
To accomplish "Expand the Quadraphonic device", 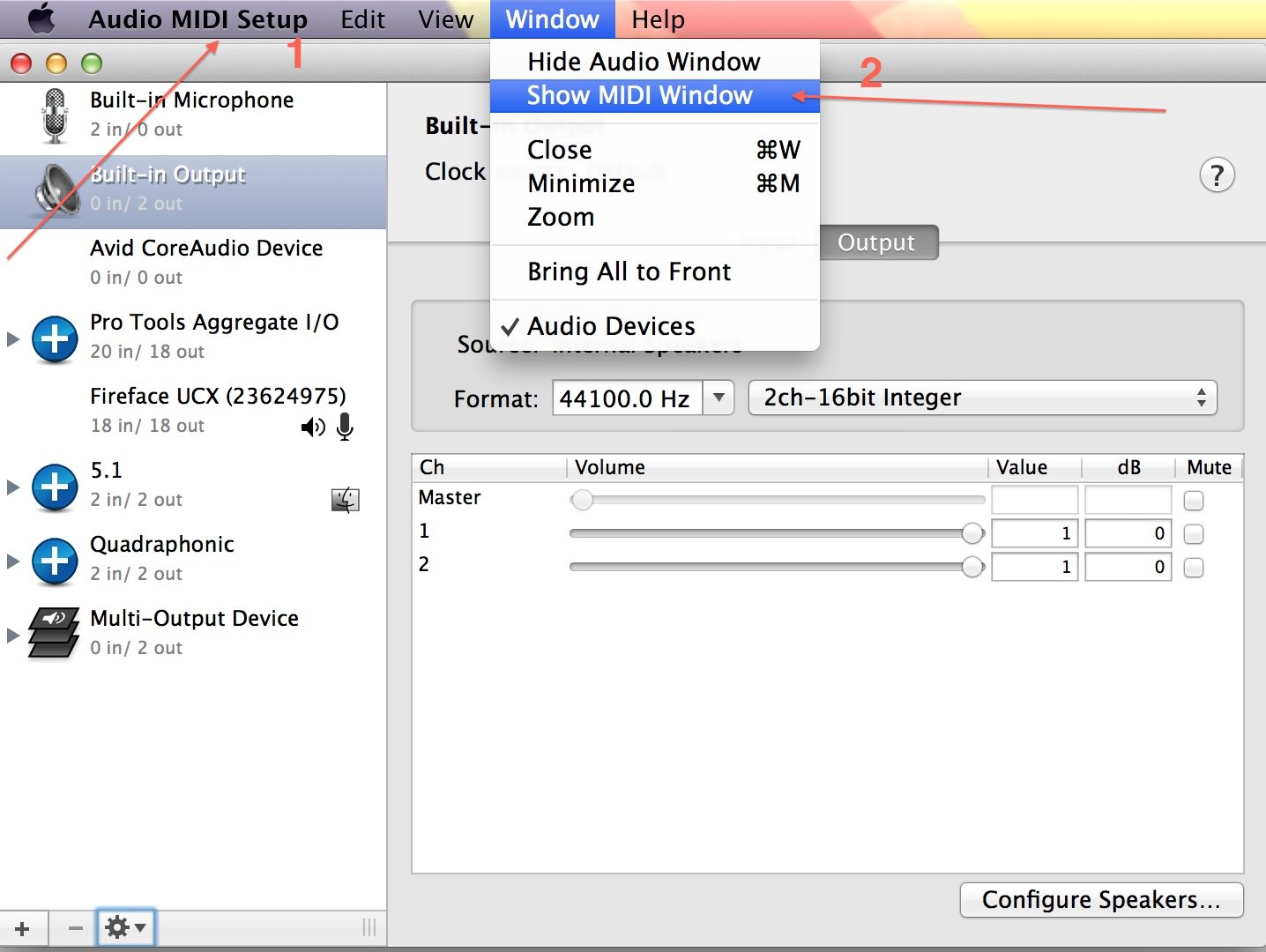I will 13,562.
